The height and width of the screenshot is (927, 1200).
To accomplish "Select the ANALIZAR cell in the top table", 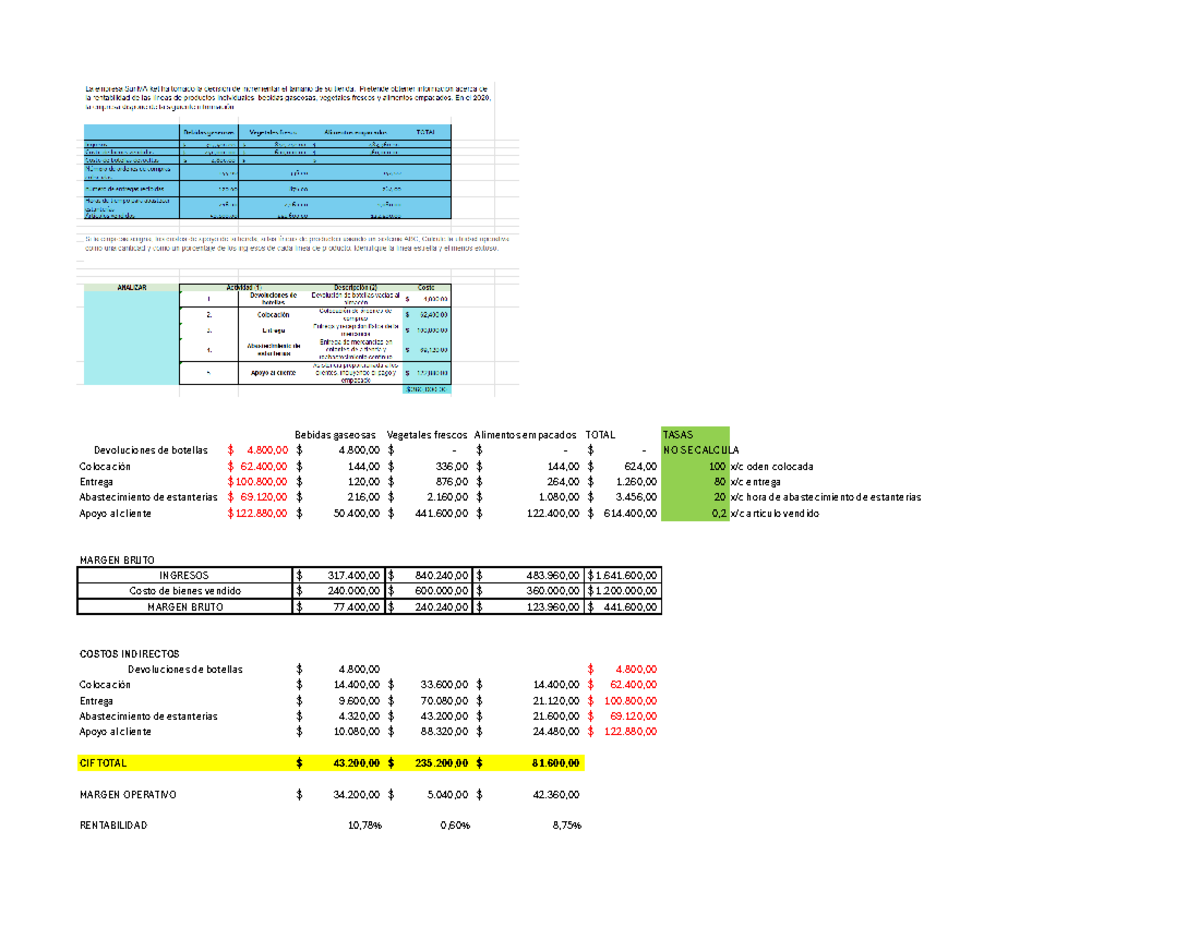I will pos(131,288).
